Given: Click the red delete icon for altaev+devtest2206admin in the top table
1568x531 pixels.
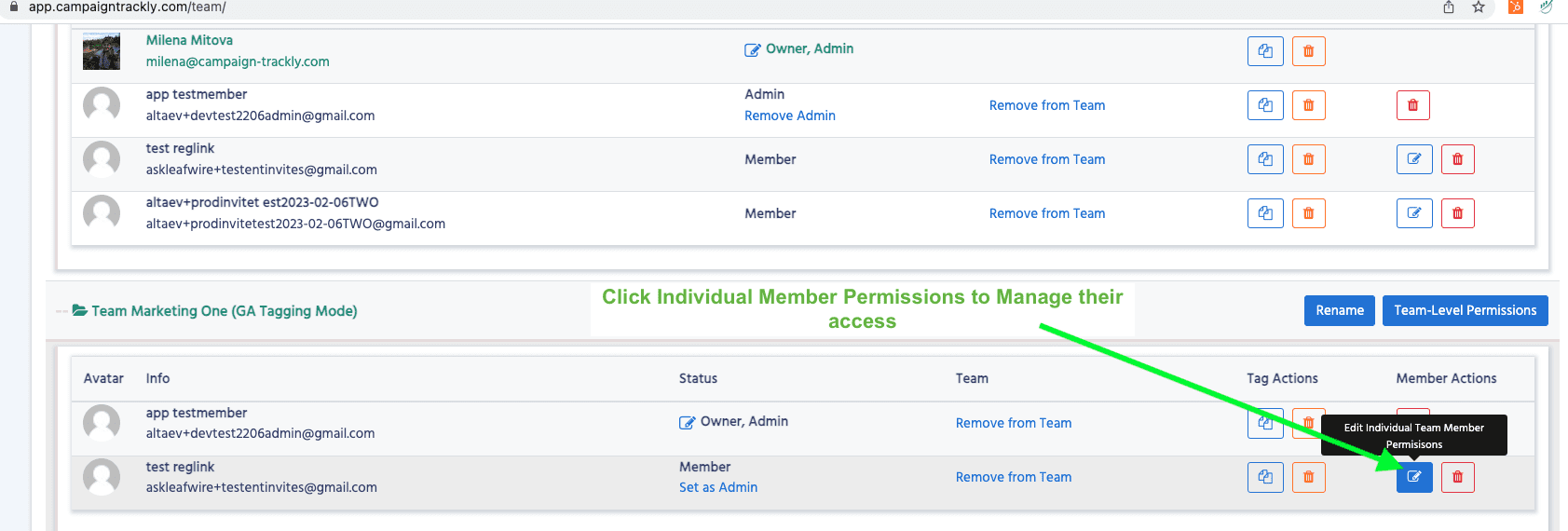Looking at the screenshot, I should pyautogui.click(x=1412, y=105).
